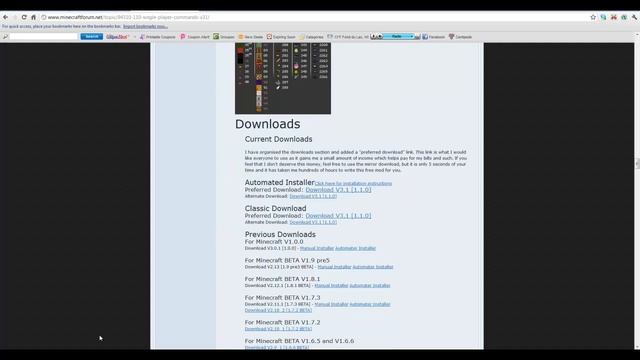640x360 pixels.
Task: Bookmark this page with the star icon
Action: pos(593,17)
